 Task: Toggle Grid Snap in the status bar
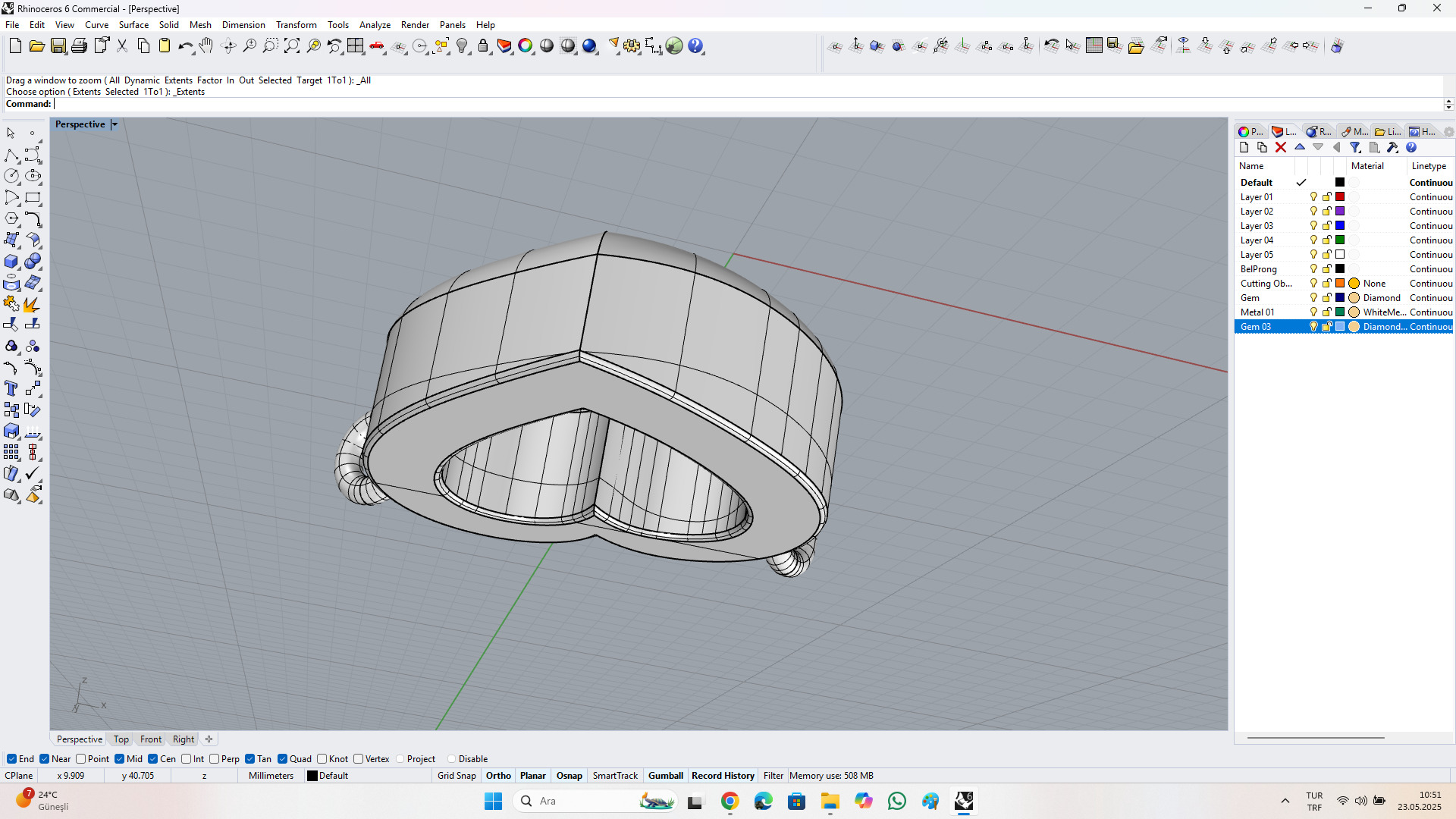457,776
